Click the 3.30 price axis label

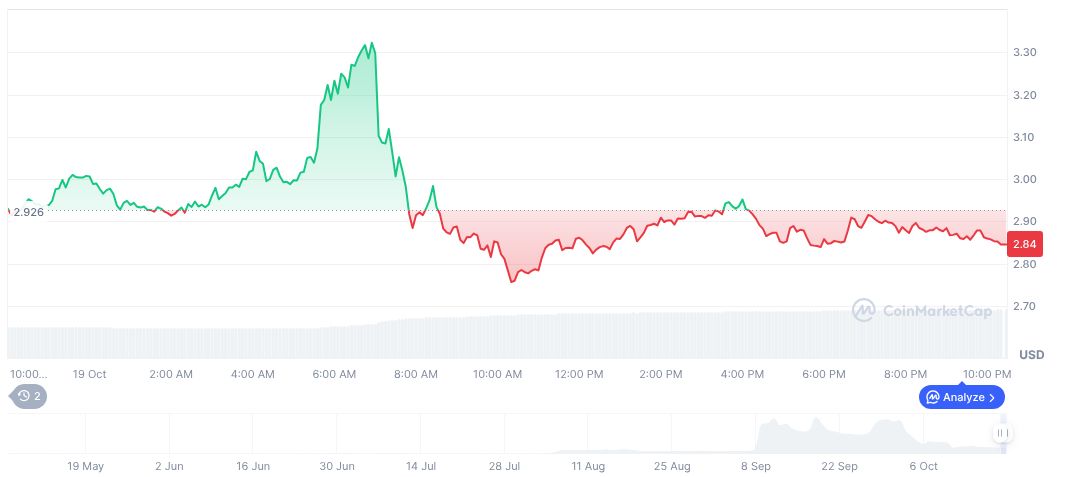[x=1024, y=52]
